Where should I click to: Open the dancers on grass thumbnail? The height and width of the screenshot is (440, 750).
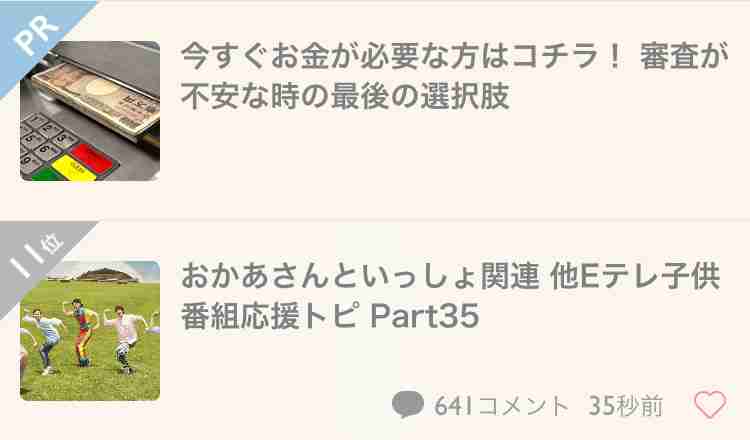pos(90,331)
